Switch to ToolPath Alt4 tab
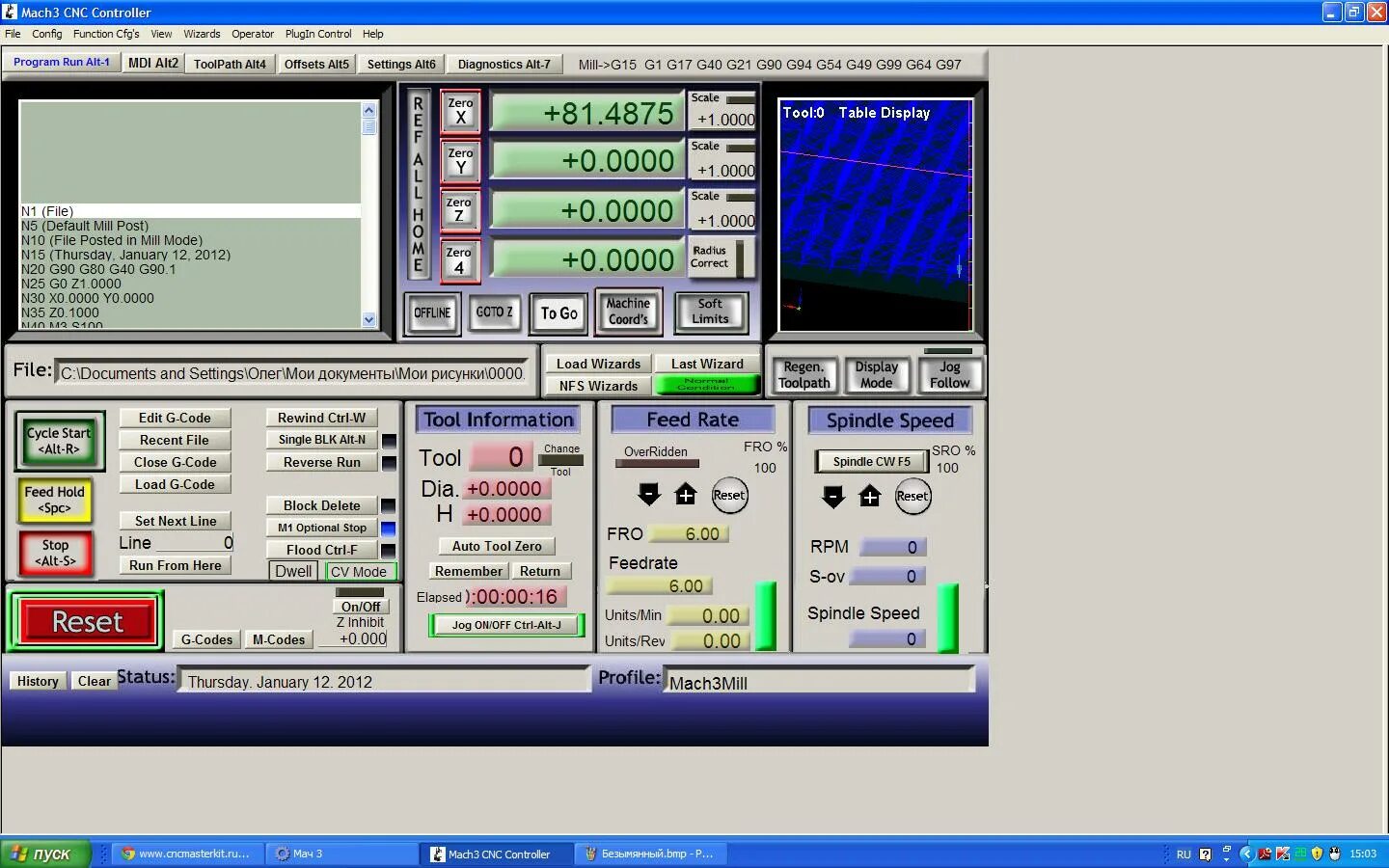This screenshot has height=868, width=1389. 230,64
